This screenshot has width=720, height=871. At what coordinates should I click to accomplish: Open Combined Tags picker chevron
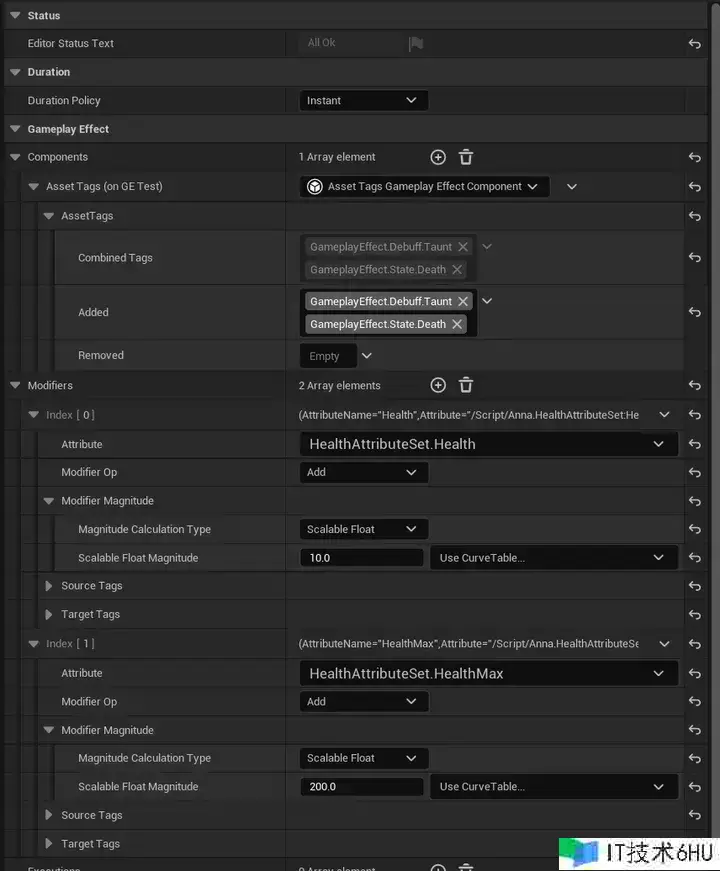click(487, 247)
